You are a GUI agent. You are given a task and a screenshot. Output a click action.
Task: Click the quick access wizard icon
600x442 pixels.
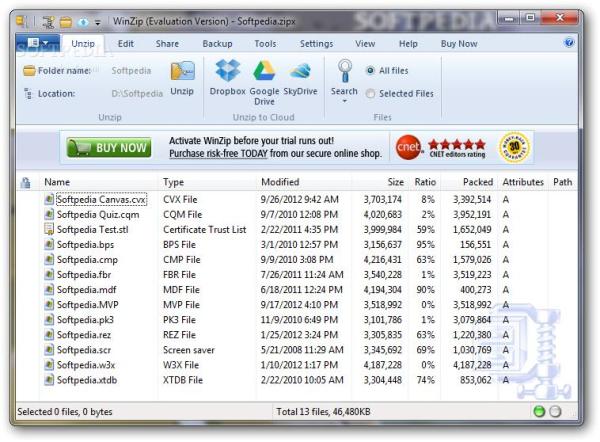tap(48, 22)
